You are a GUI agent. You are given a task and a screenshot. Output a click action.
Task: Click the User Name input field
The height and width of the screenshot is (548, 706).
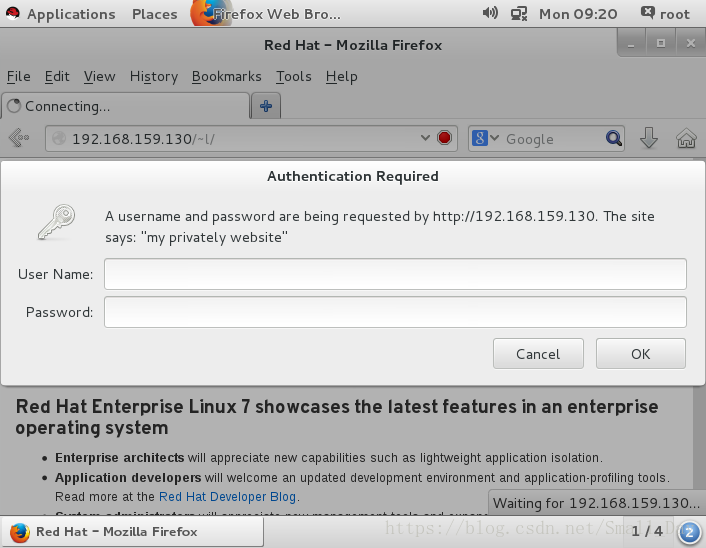(395, 274)
